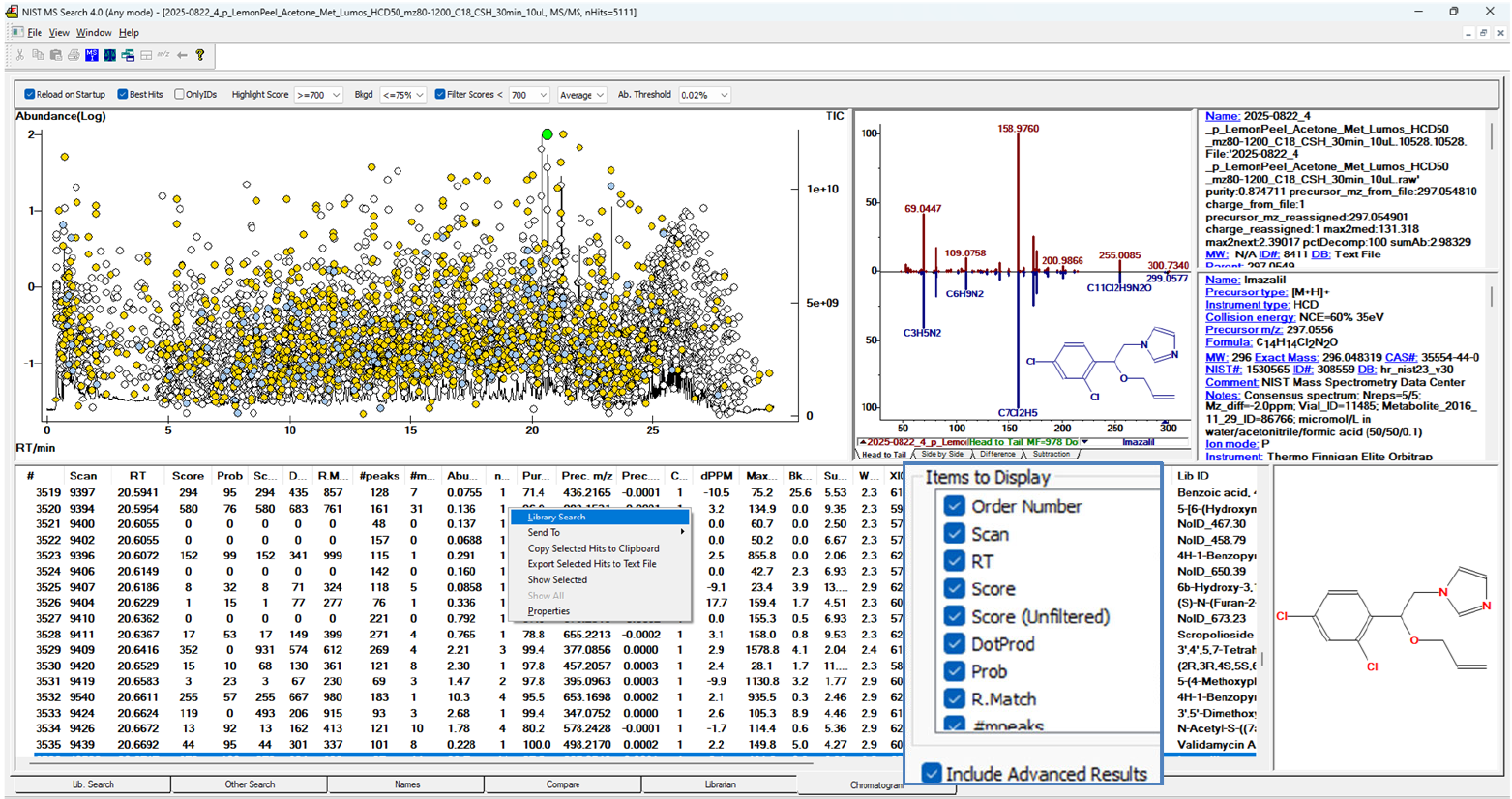The width and height of the screenshot is (1512, 799).
Task: Toggle Include Advanced Results checkbox
Action: click(x=932, y=773)
